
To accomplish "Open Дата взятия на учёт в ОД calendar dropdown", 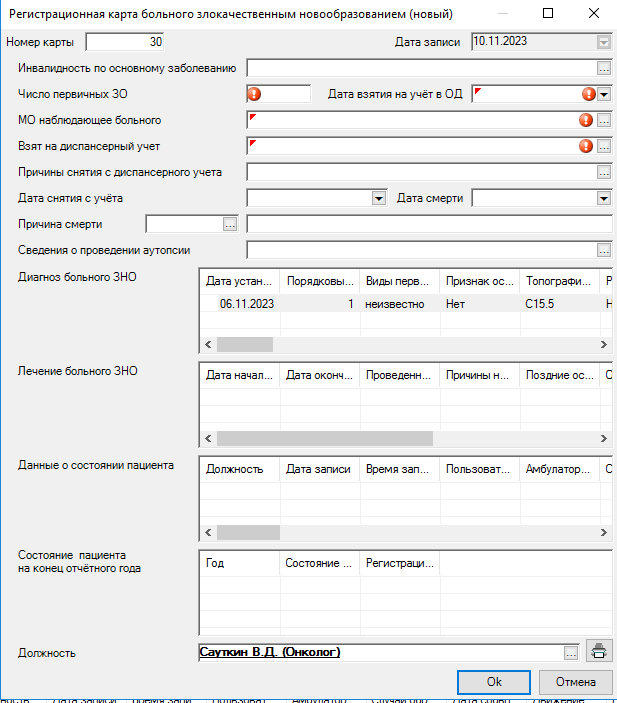I will pos(604,94).
